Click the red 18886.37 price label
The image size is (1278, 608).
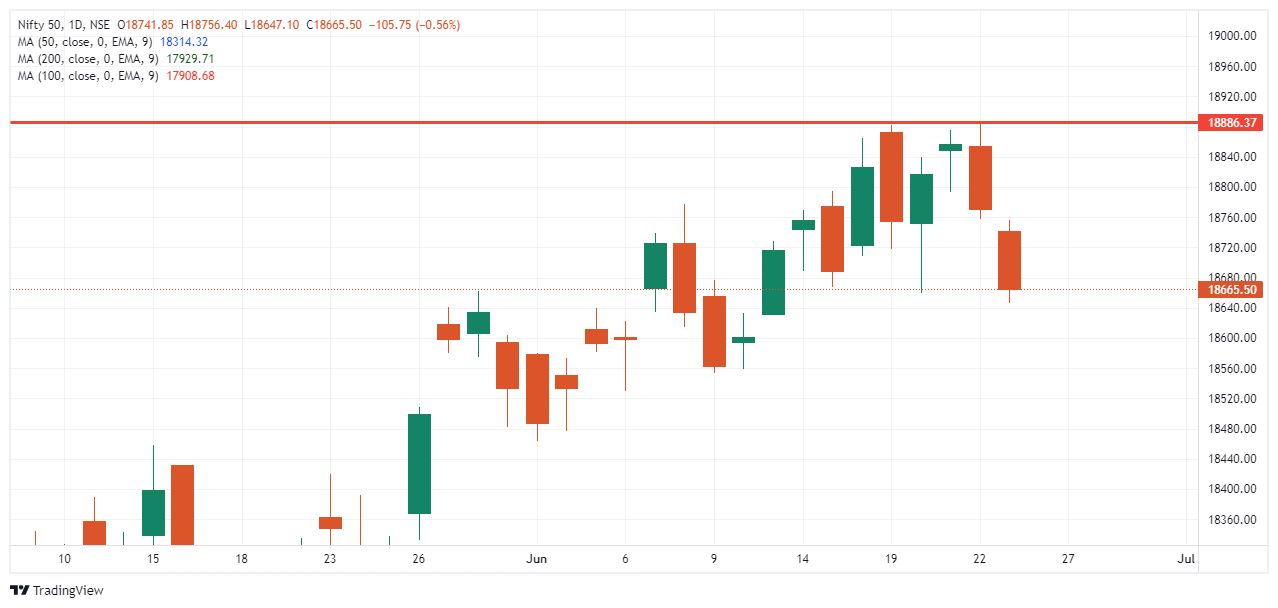[1232, 123]
